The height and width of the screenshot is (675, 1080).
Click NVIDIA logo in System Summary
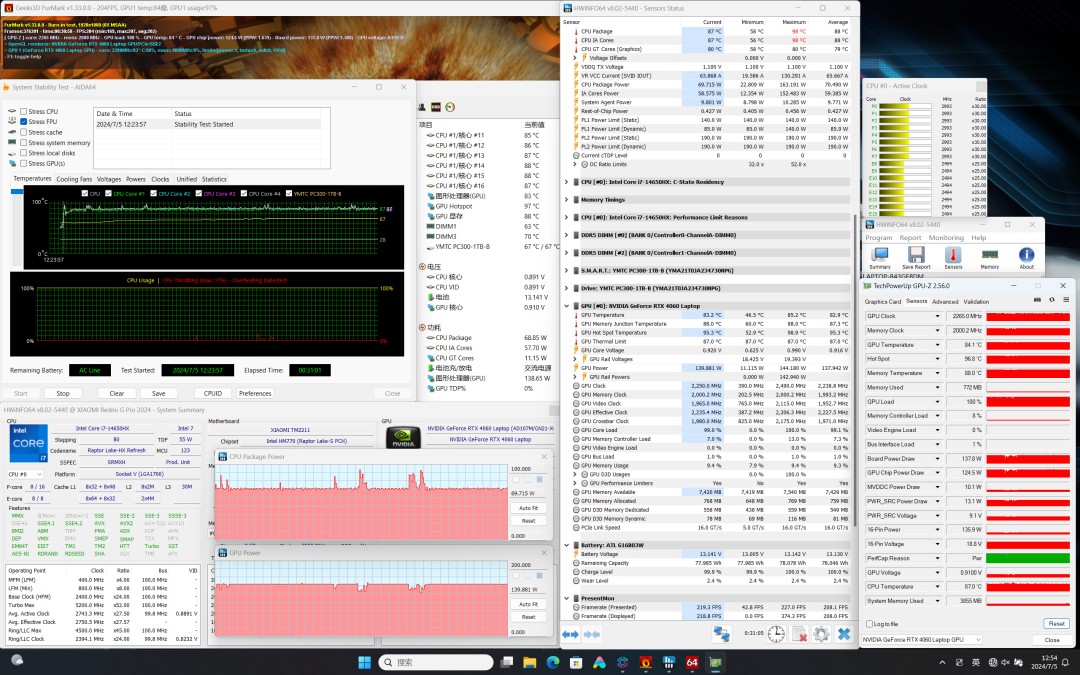click(404, 439)
